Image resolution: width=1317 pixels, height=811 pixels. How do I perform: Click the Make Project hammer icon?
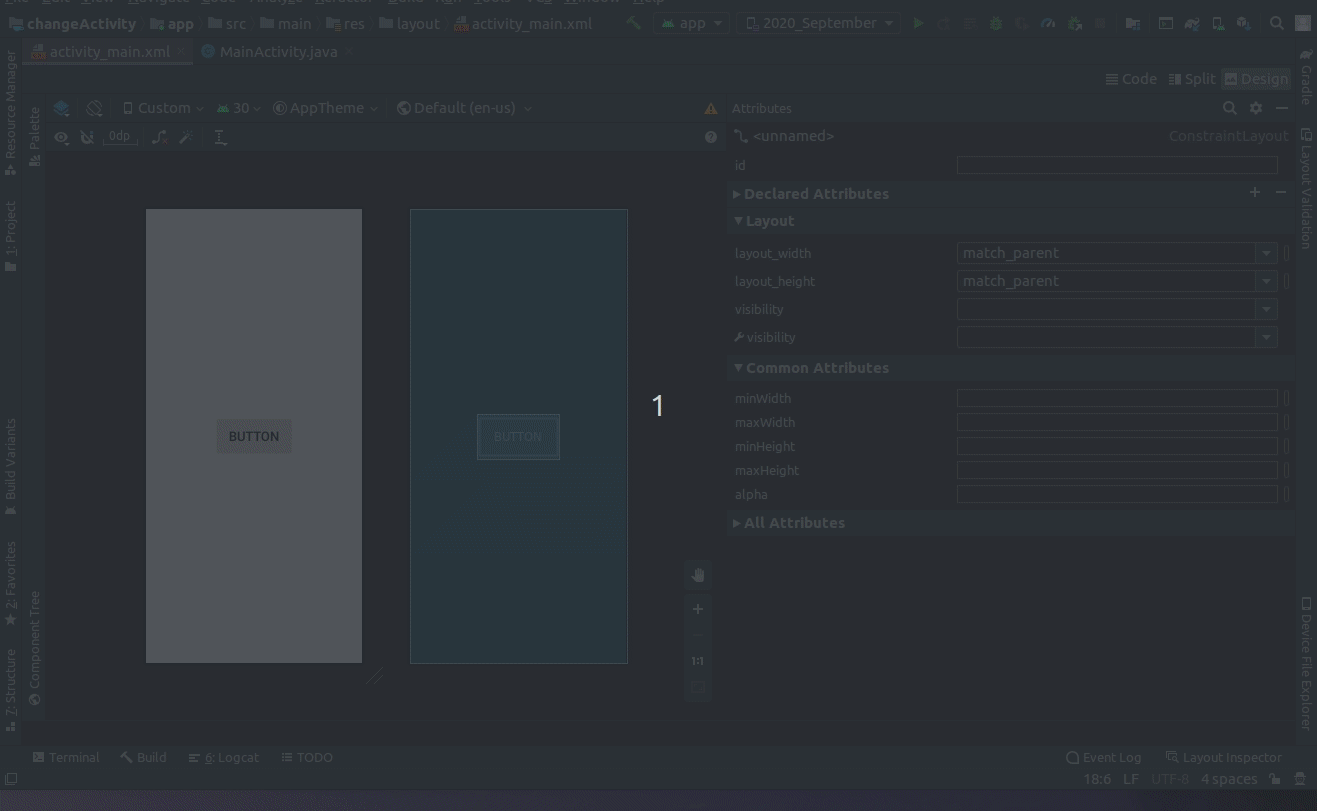(x=634, y=23)
